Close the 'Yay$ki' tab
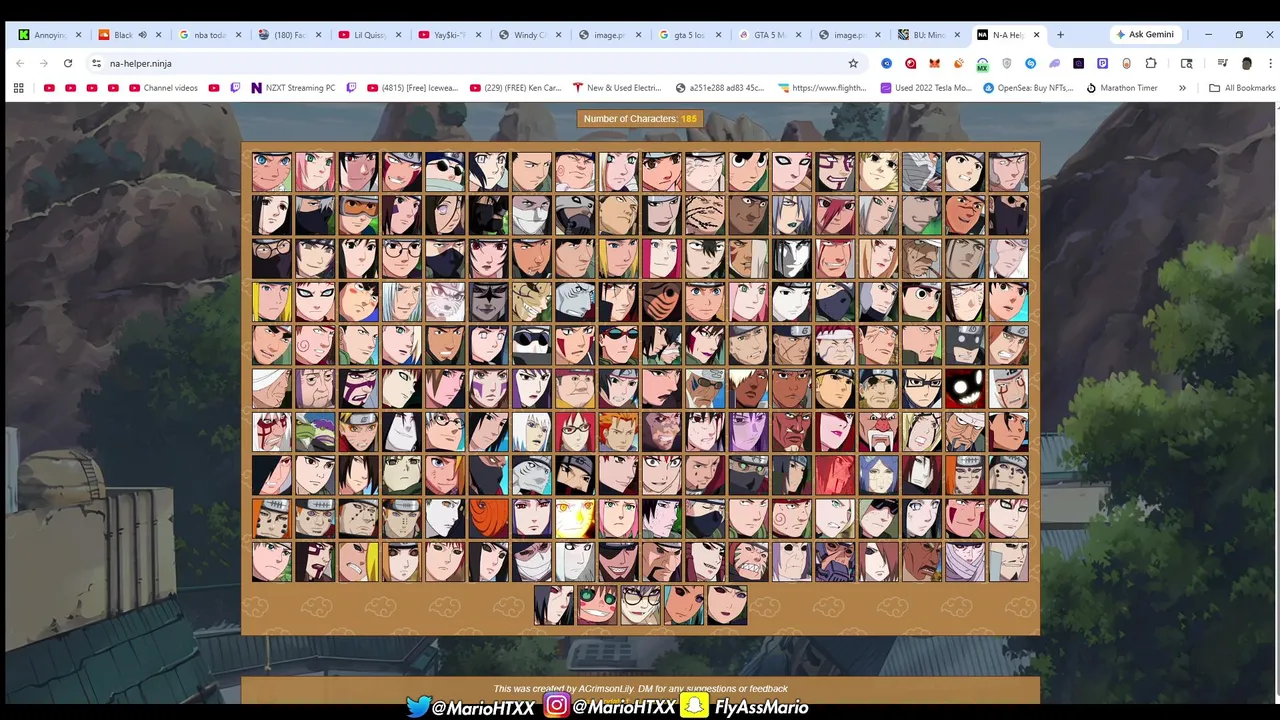 coord(478,35)
